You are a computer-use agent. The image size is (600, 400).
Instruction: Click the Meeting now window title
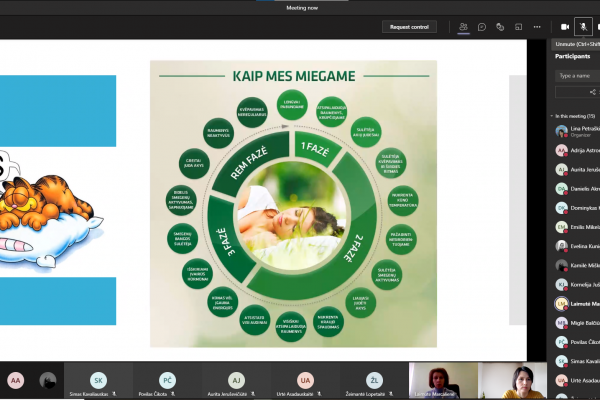pyautogui.click(x=302, y=8)
